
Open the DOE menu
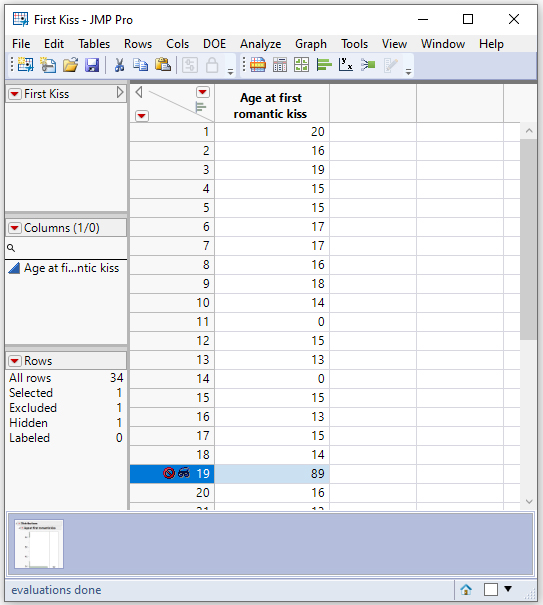click(215, 44)
